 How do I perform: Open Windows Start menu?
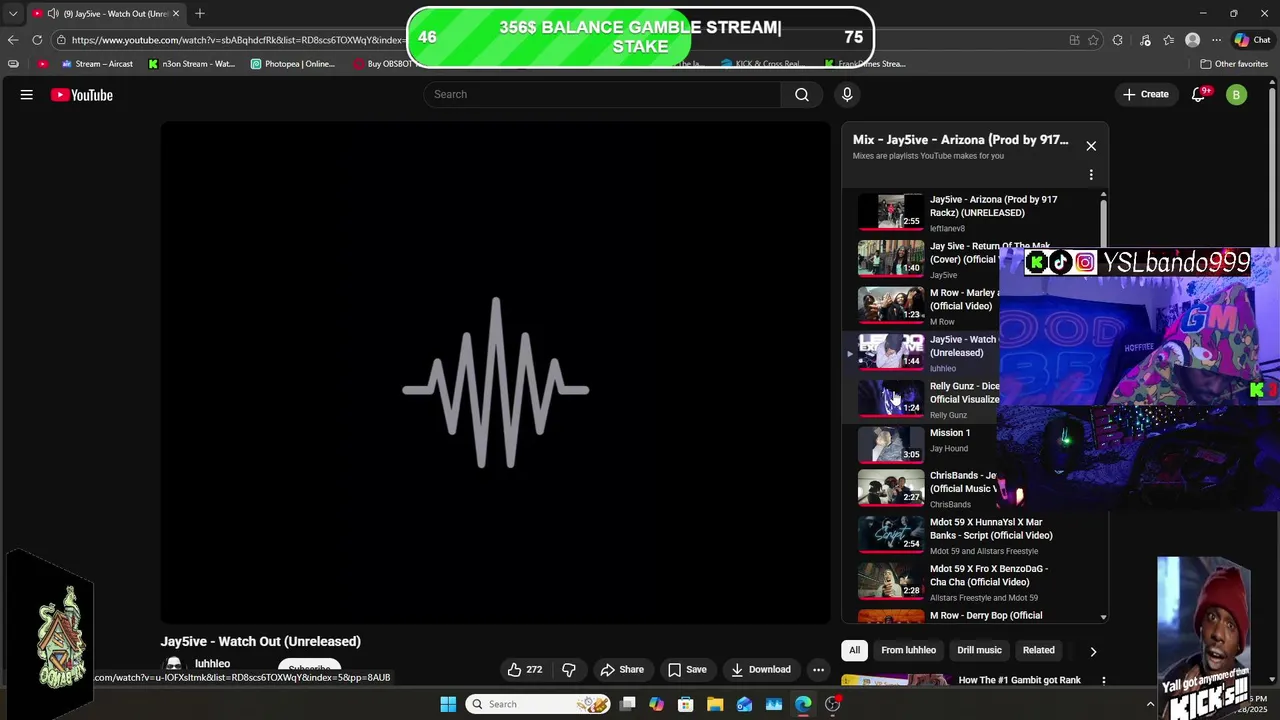tap(448, 704)
